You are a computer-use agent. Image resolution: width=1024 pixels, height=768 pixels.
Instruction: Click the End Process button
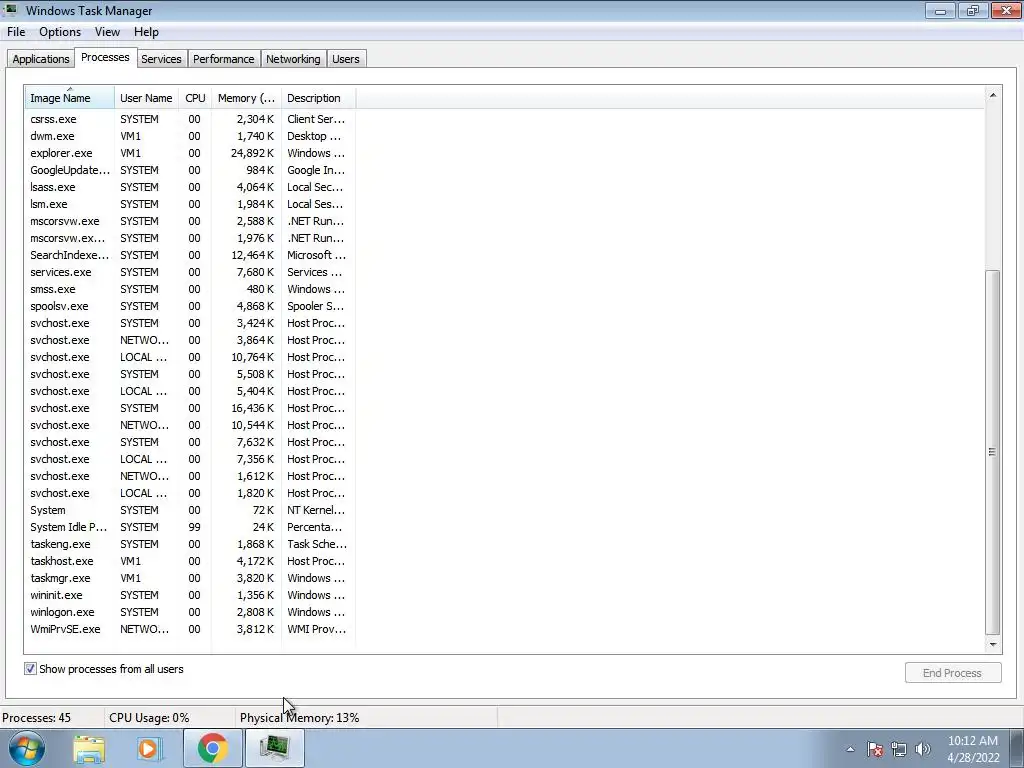click(x=953, y=673)
